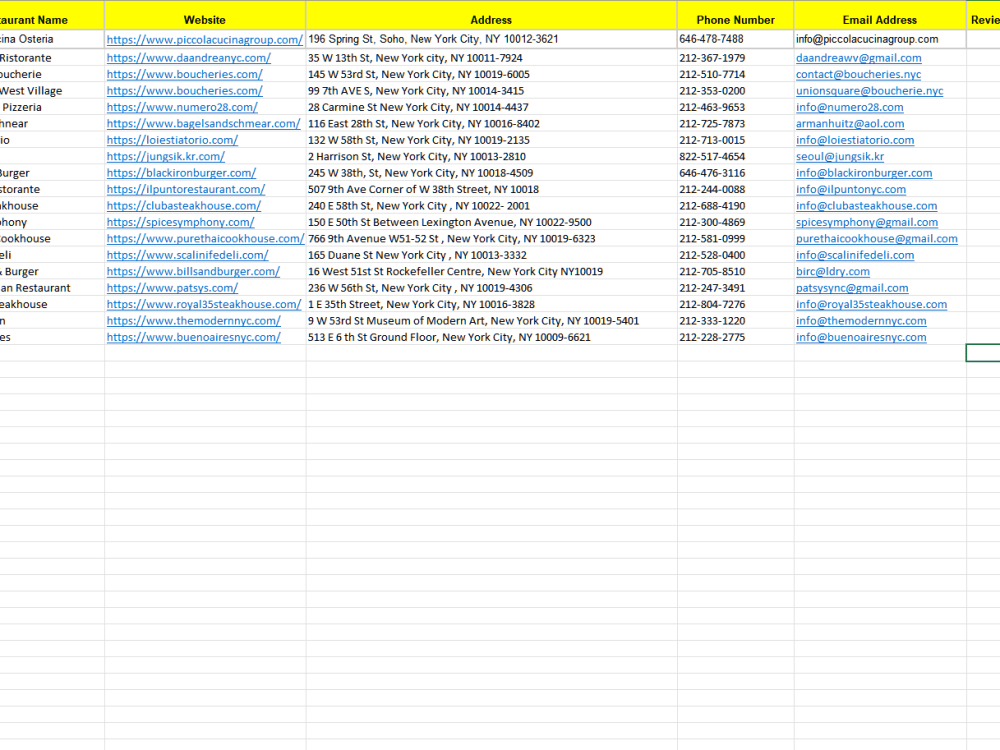Image resolution: width=1000 pixels, height=750 pixels.
Task: Select address cell 35 W 13th St
Action: (491, 58)
